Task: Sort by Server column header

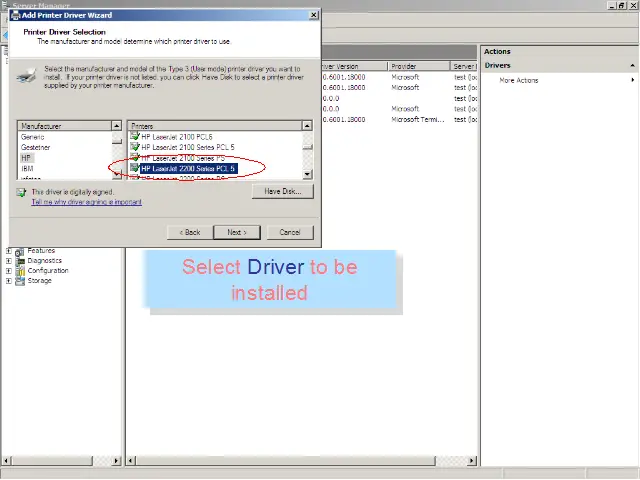Action: pyautogui.click(x=464, y=66)
